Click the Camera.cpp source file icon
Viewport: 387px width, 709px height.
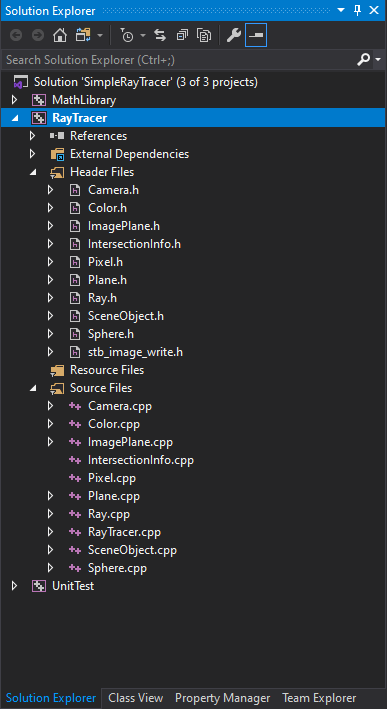[75, 406]
